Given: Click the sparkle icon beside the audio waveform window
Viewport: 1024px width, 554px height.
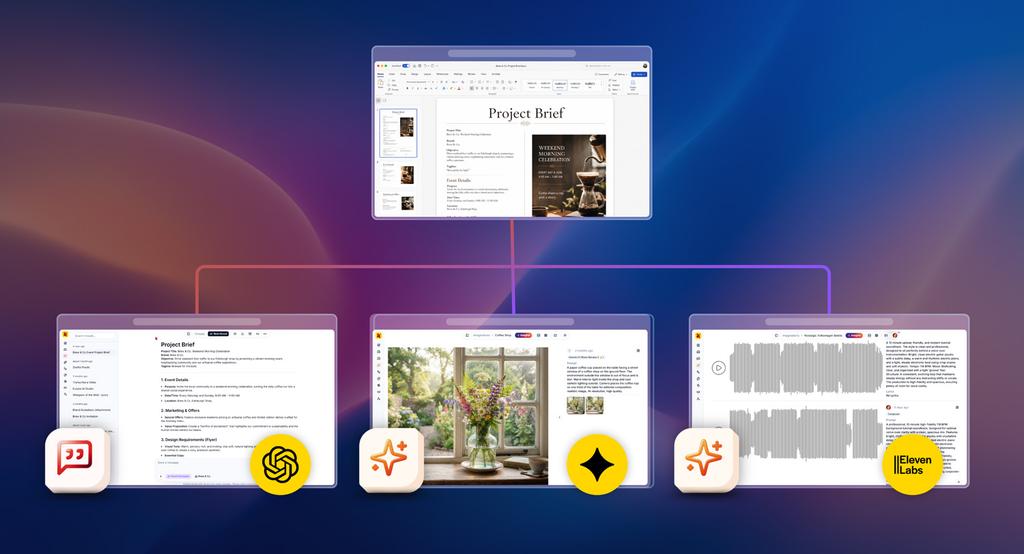Looking at the screenshot, I should pyautogui.click(x=706, y=459).
